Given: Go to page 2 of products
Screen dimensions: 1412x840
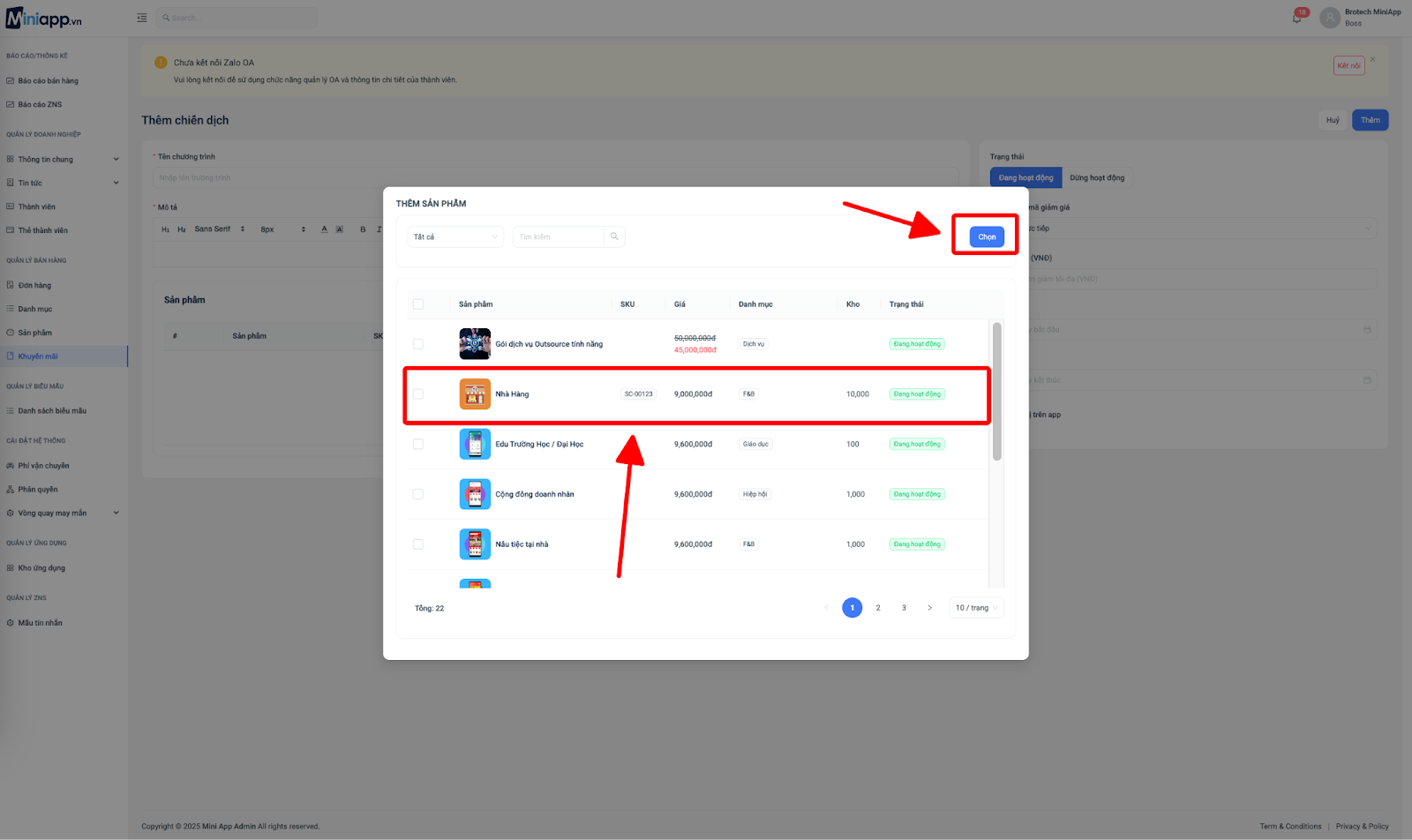Looking at the screenshot, I should [878, 608].
